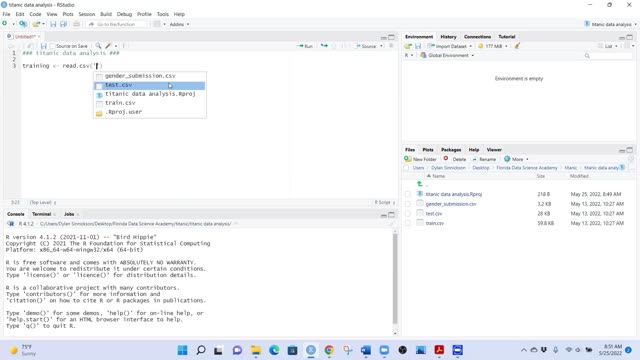Click Desktop in the Files breadcrumb path
This screenshot has width=640, height=360.
click(480, 168)
